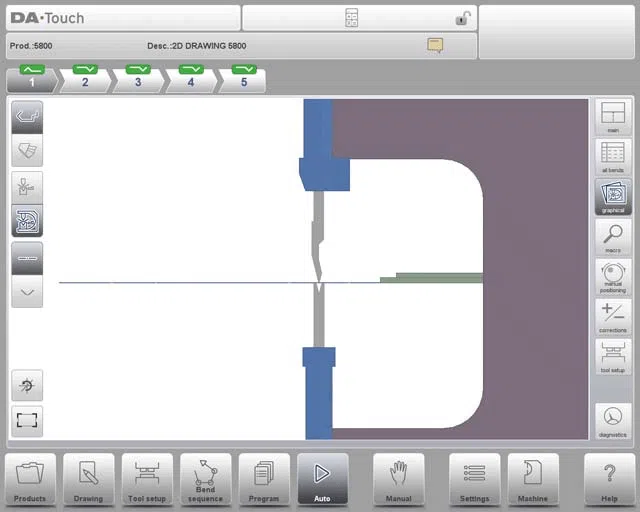
Task: Select bend step 3
Action: click(138, 79)
